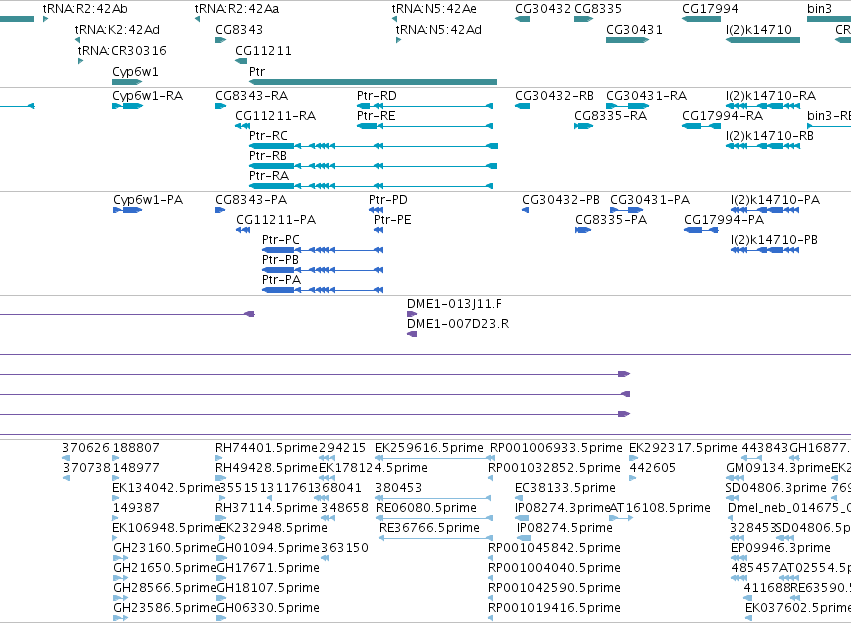Select the CG8335-RA transcript label

(611, 116)
